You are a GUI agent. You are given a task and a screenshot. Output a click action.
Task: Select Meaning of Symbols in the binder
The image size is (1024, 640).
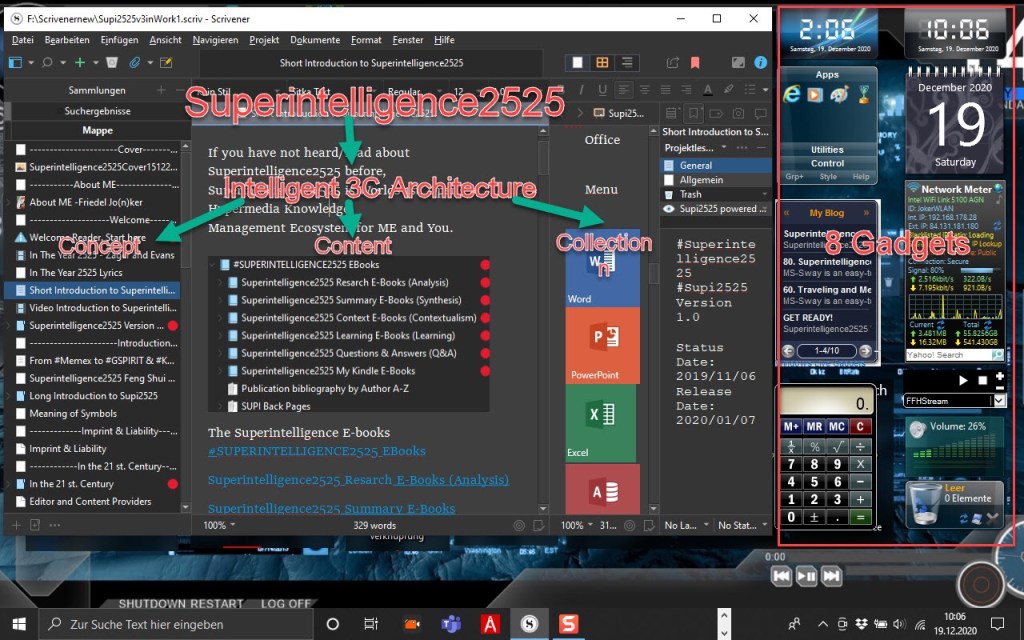72,414
